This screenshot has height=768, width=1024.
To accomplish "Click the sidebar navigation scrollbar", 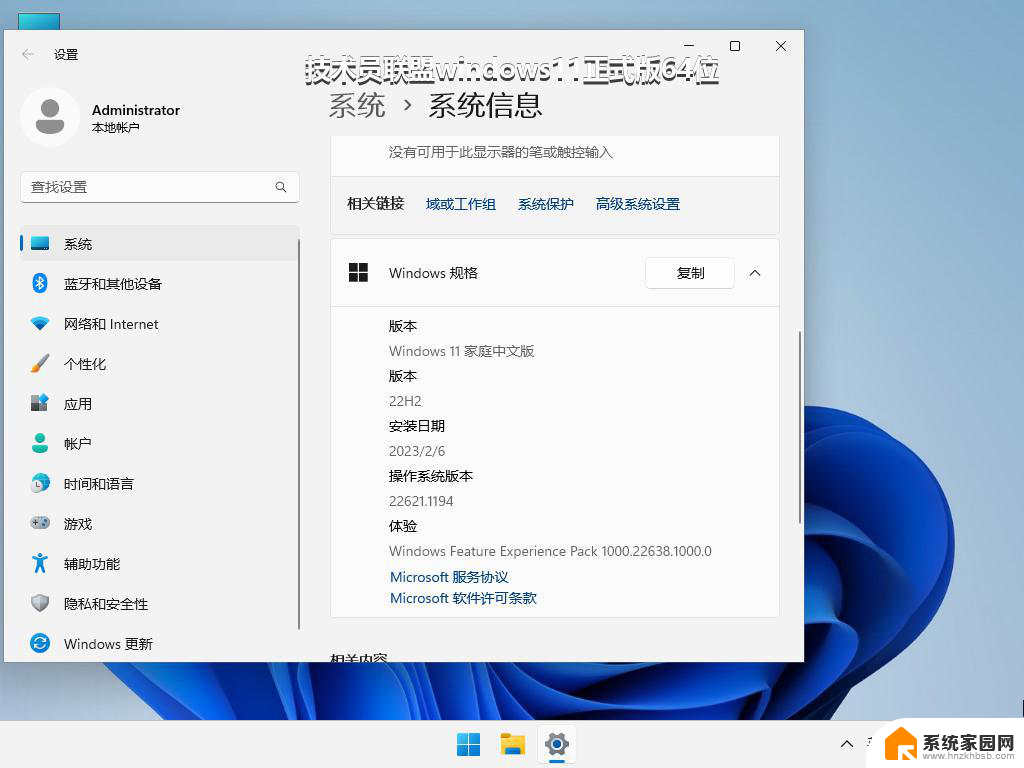I will (299, 434).
